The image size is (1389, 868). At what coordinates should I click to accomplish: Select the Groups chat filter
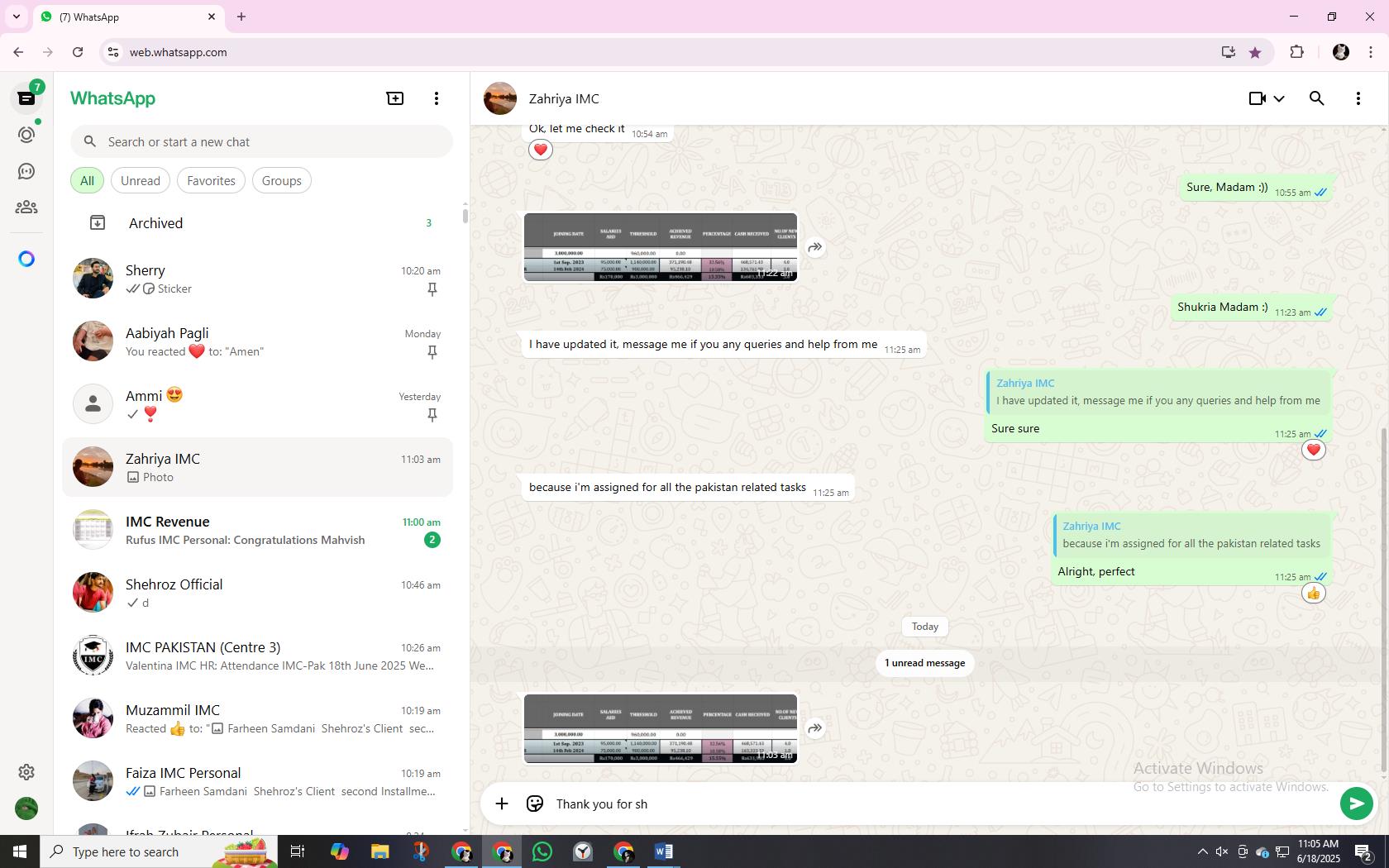point(282,180)
